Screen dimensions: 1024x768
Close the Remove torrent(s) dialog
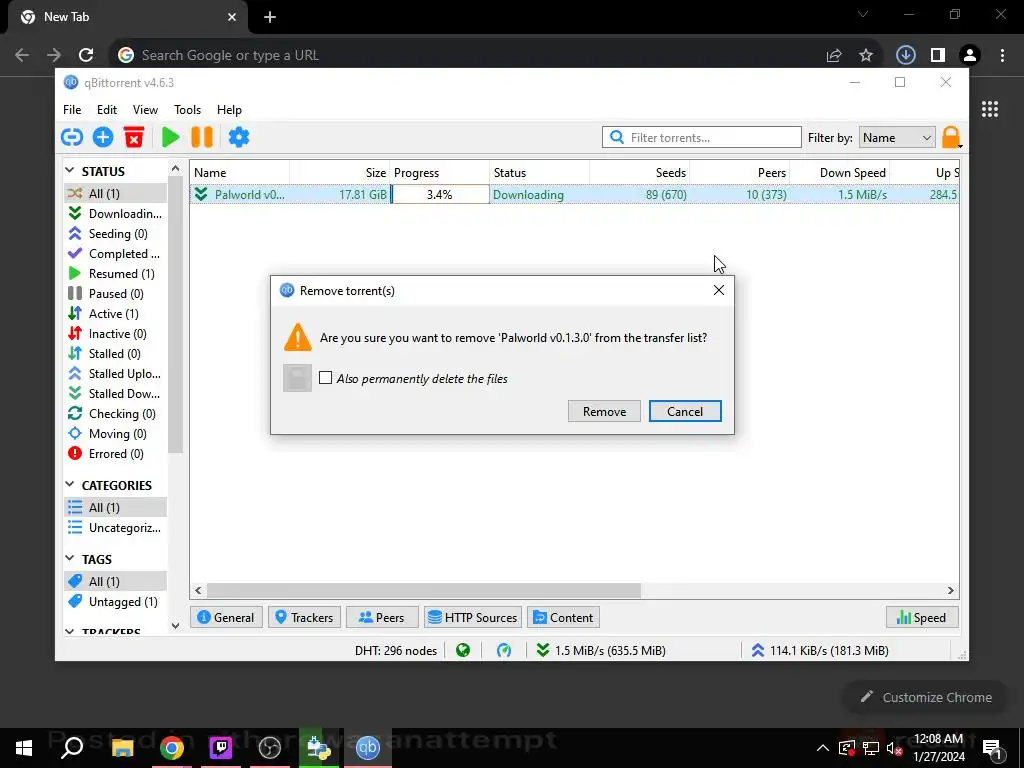point(718,290)
